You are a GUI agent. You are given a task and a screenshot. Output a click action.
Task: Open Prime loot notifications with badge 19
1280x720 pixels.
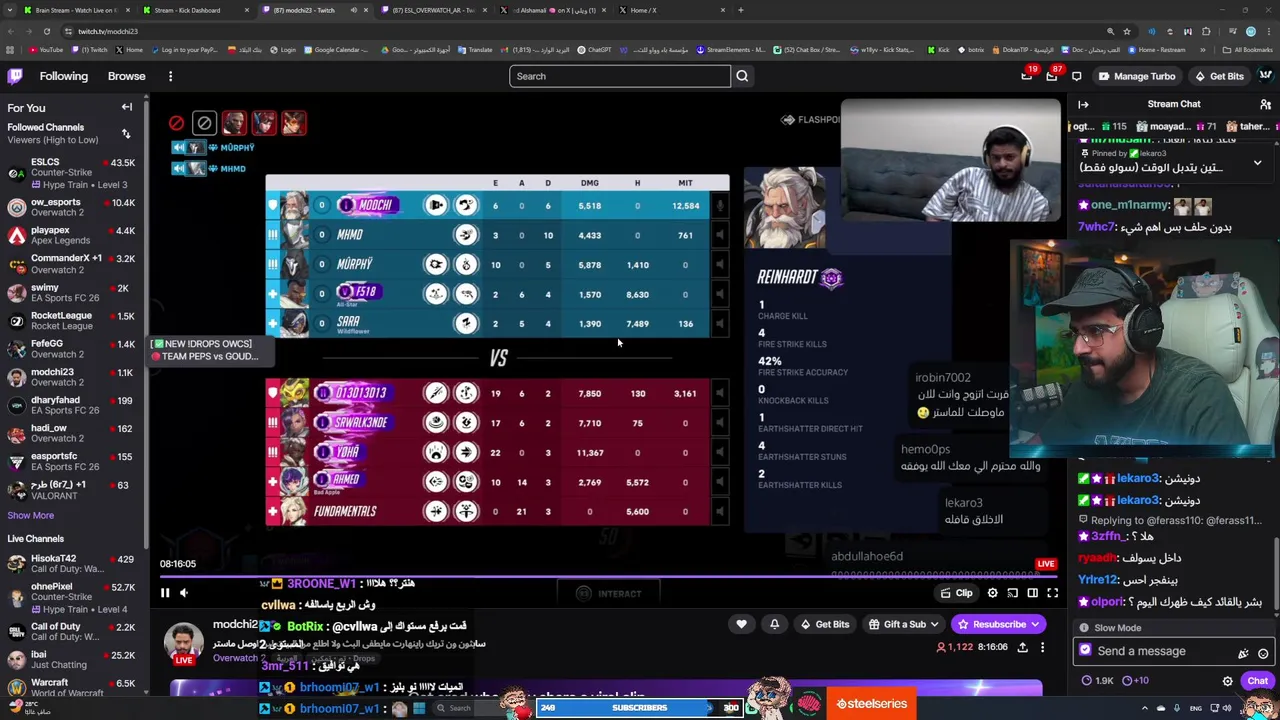pyautogui.click(x=1027, y=76)
